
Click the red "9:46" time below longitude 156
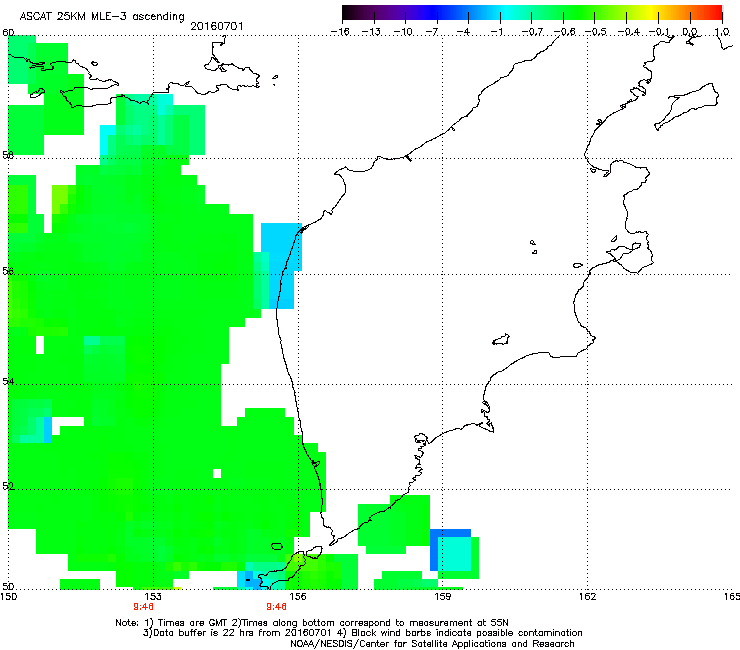[277, 607]
